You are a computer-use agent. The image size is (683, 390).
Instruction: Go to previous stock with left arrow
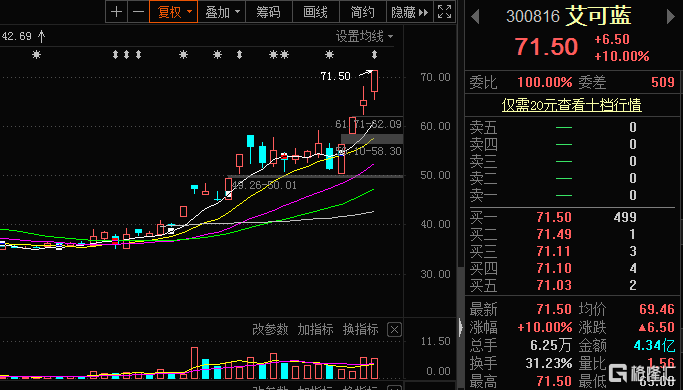click(x=475, y=17)
